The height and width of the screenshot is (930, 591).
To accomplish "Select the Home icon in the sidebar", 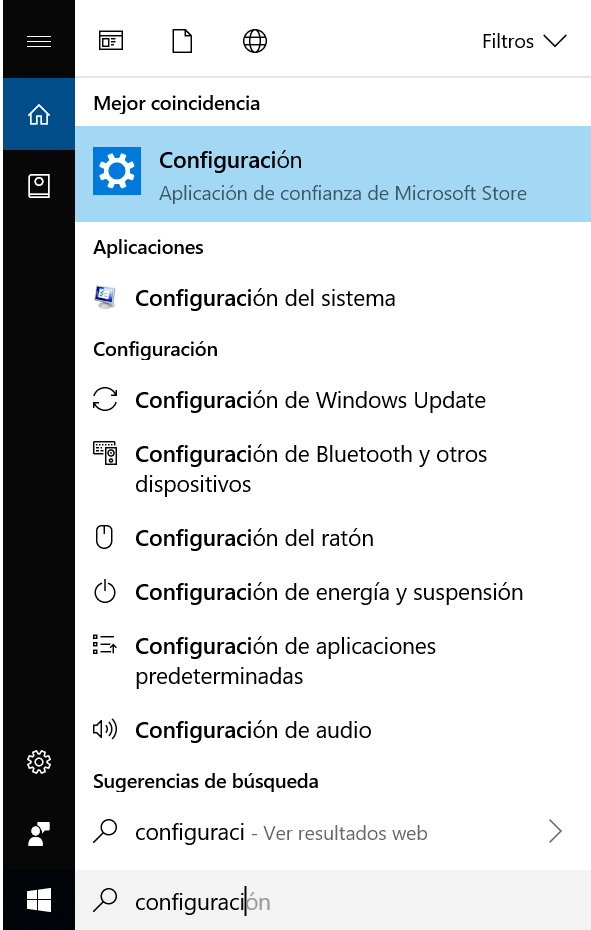I will coord(38,114).
